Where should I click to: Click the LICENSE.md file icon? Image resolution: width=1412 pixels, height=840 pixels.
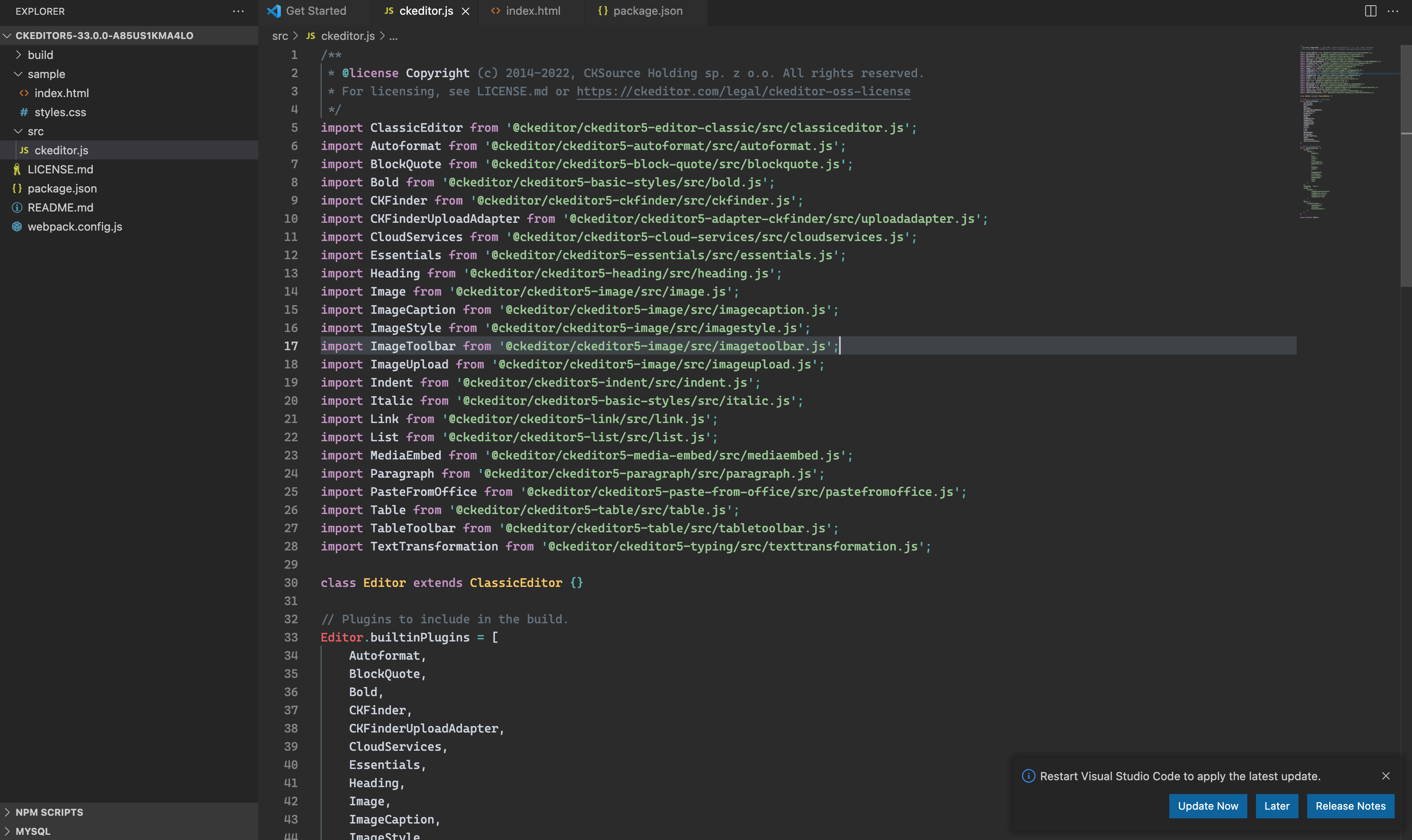[17, 169]
